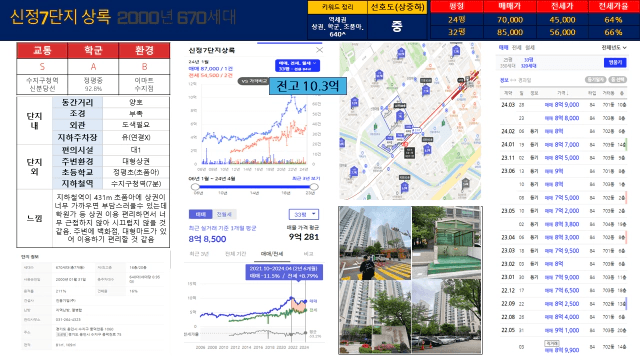Click the 23.01 매매 7억 9,000 transaction
640x360 pixels.
563,277
